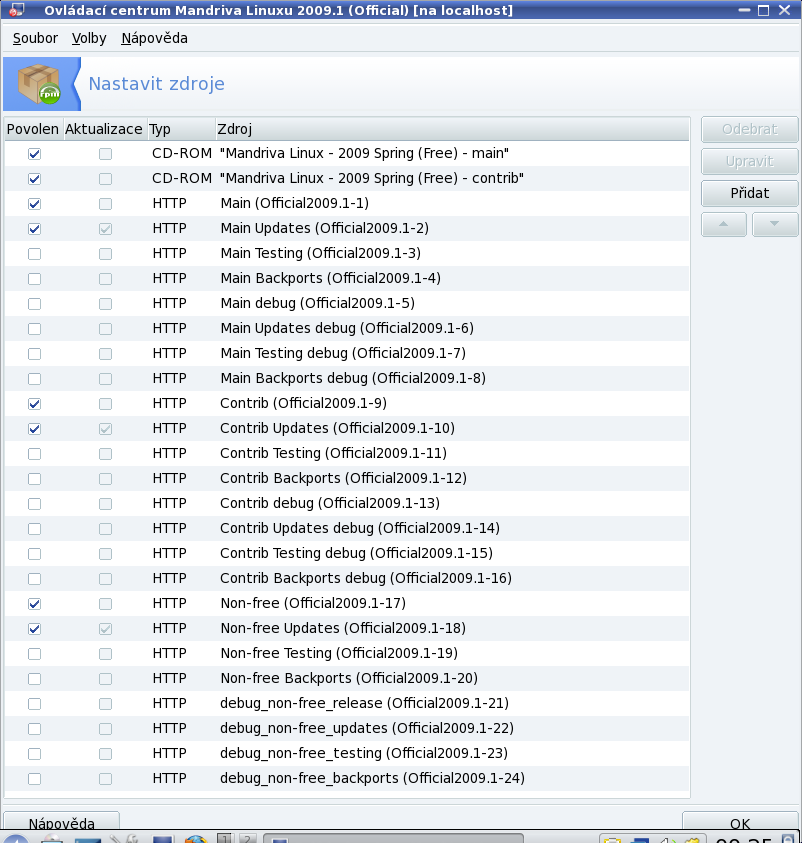Uncheck Povolen for Non-free Updates (Official2009.1-18)

pyautogui.click(x=34, y=628)
